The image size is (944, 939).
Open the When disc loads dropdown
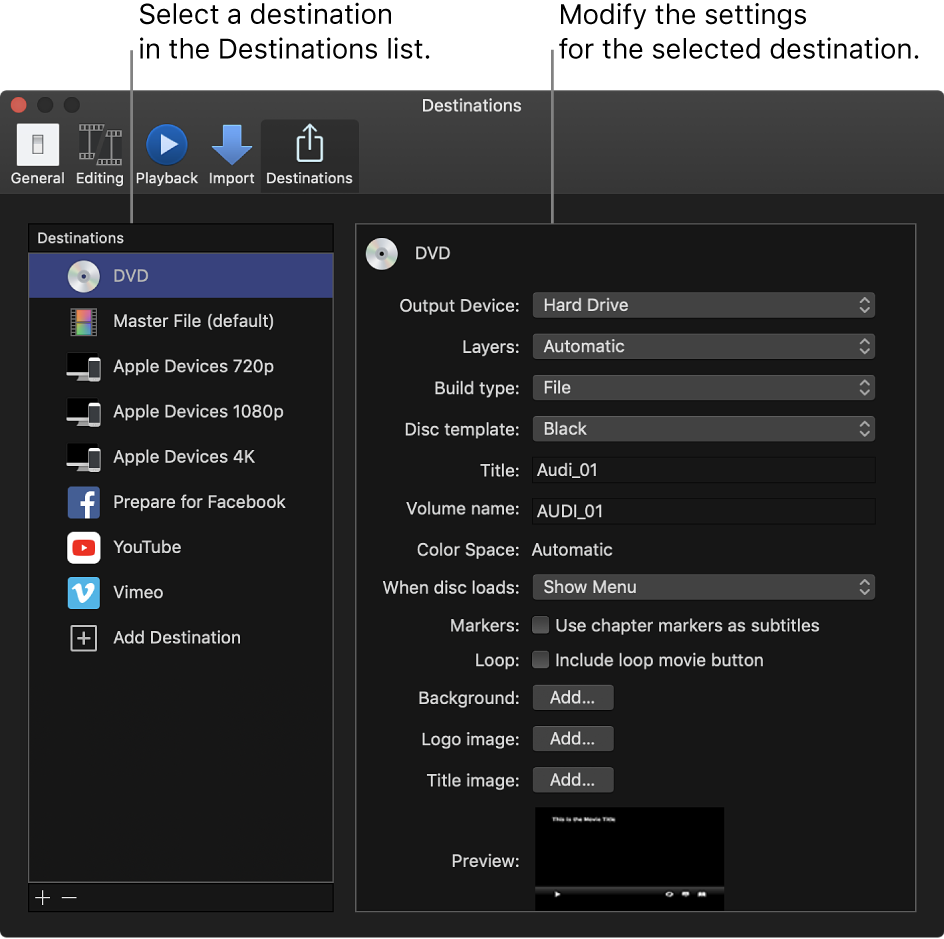click(703, 587)
